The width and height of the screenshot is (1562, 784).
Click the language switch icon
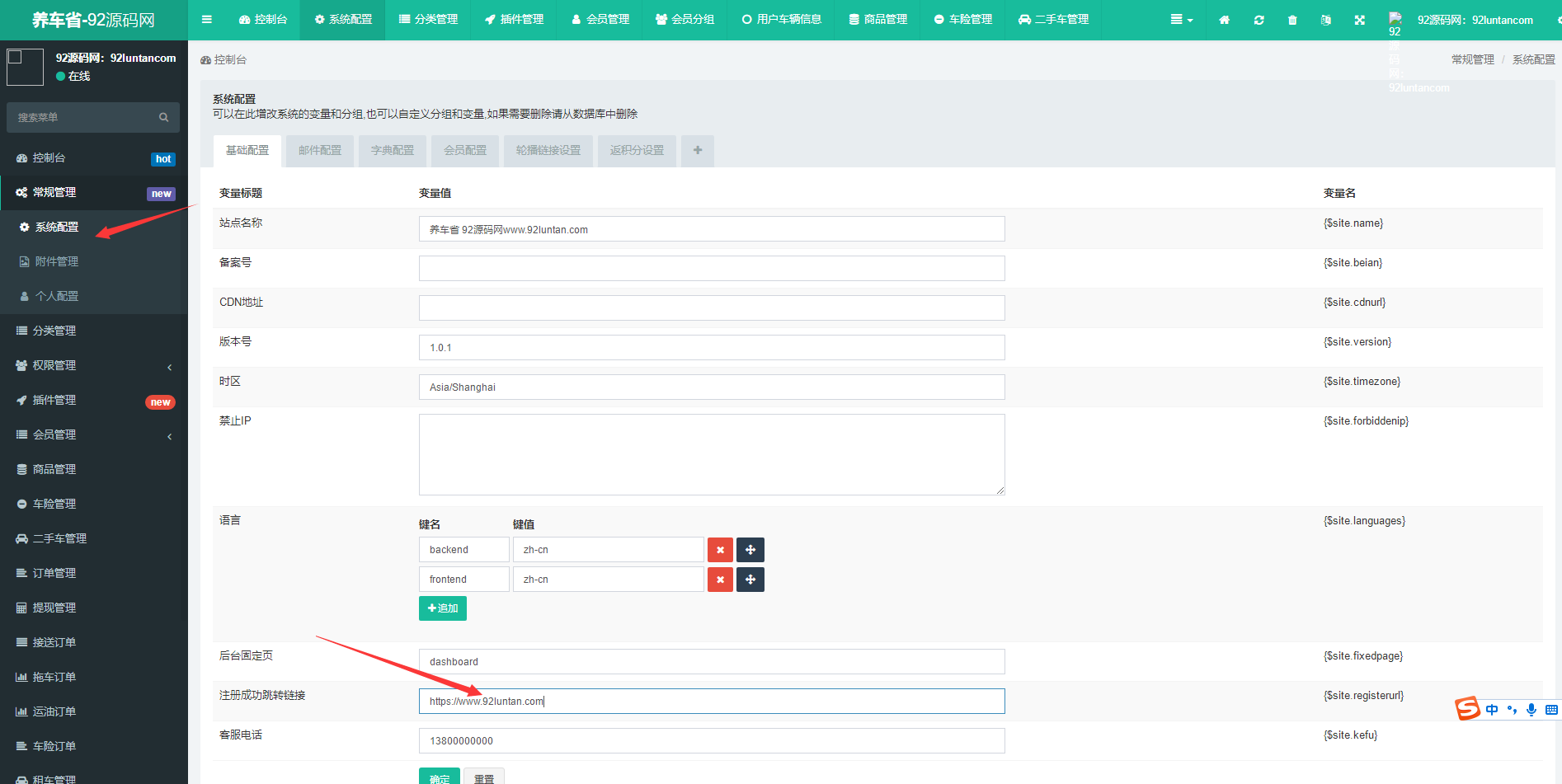click(x=1325, y=20)
